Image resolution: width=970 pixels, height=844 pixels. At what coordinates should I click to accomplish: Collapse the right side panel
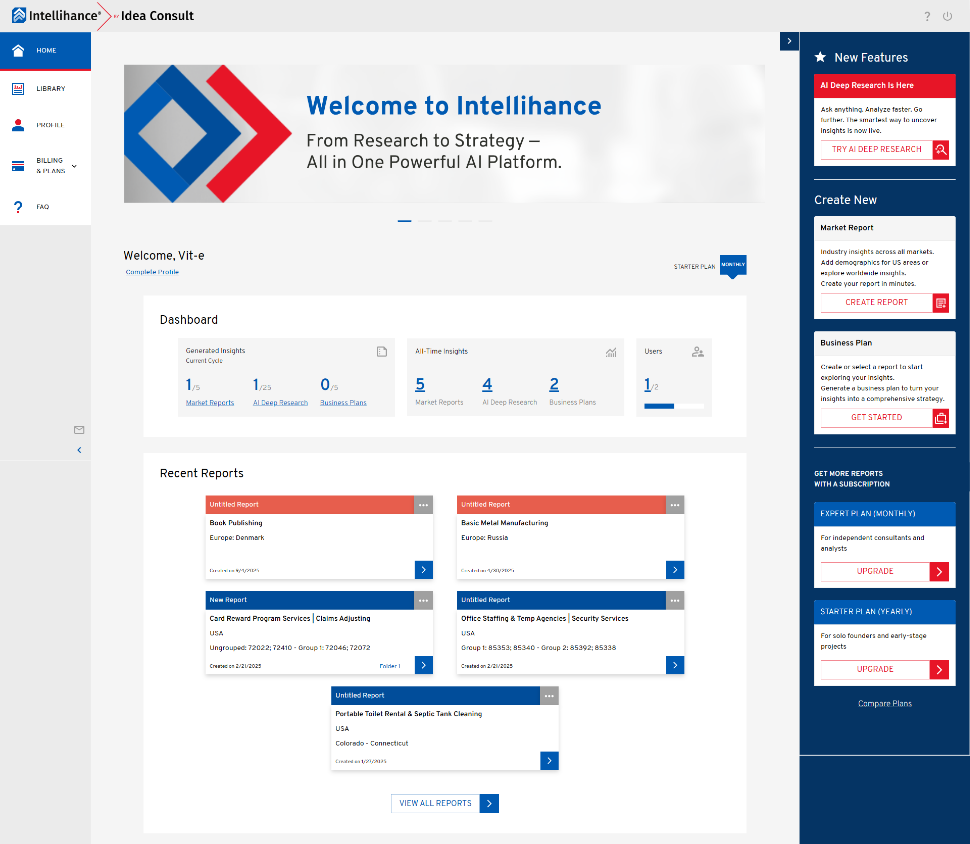coord(789,41)
